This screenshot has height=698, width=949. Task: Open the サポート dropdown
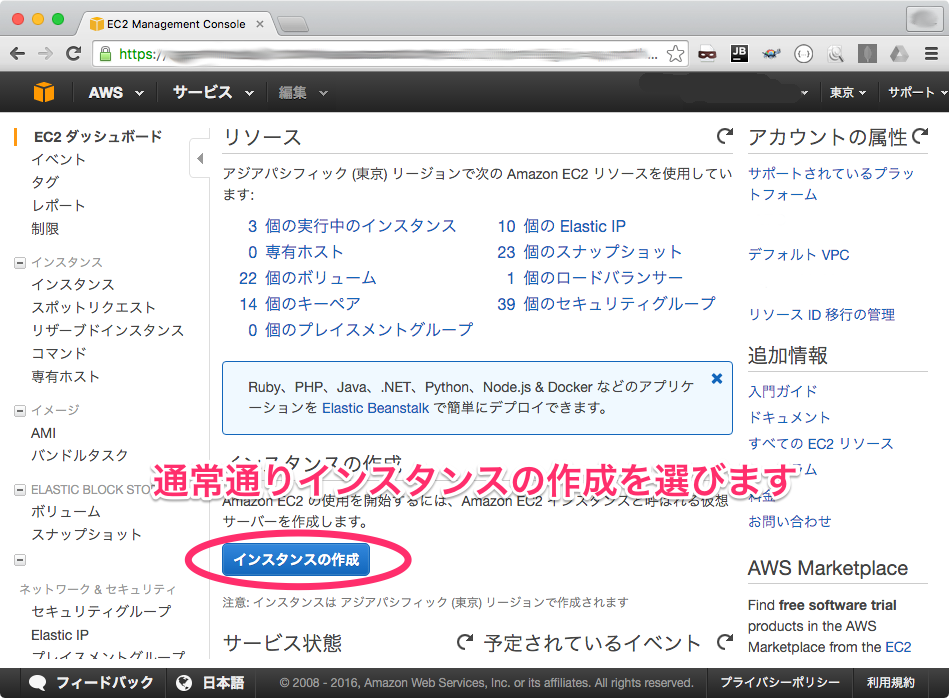917,93
